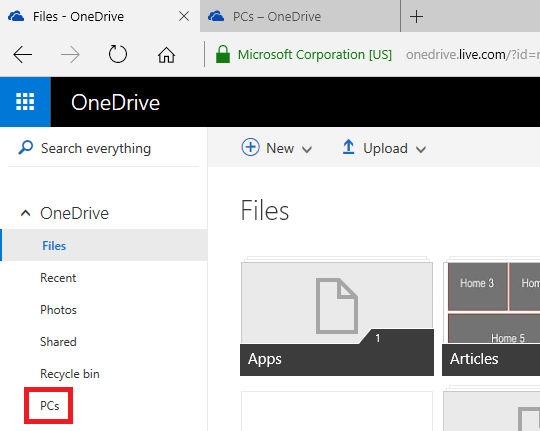Go to the browser Home page icon
The image size is (540, 431).
166,55
